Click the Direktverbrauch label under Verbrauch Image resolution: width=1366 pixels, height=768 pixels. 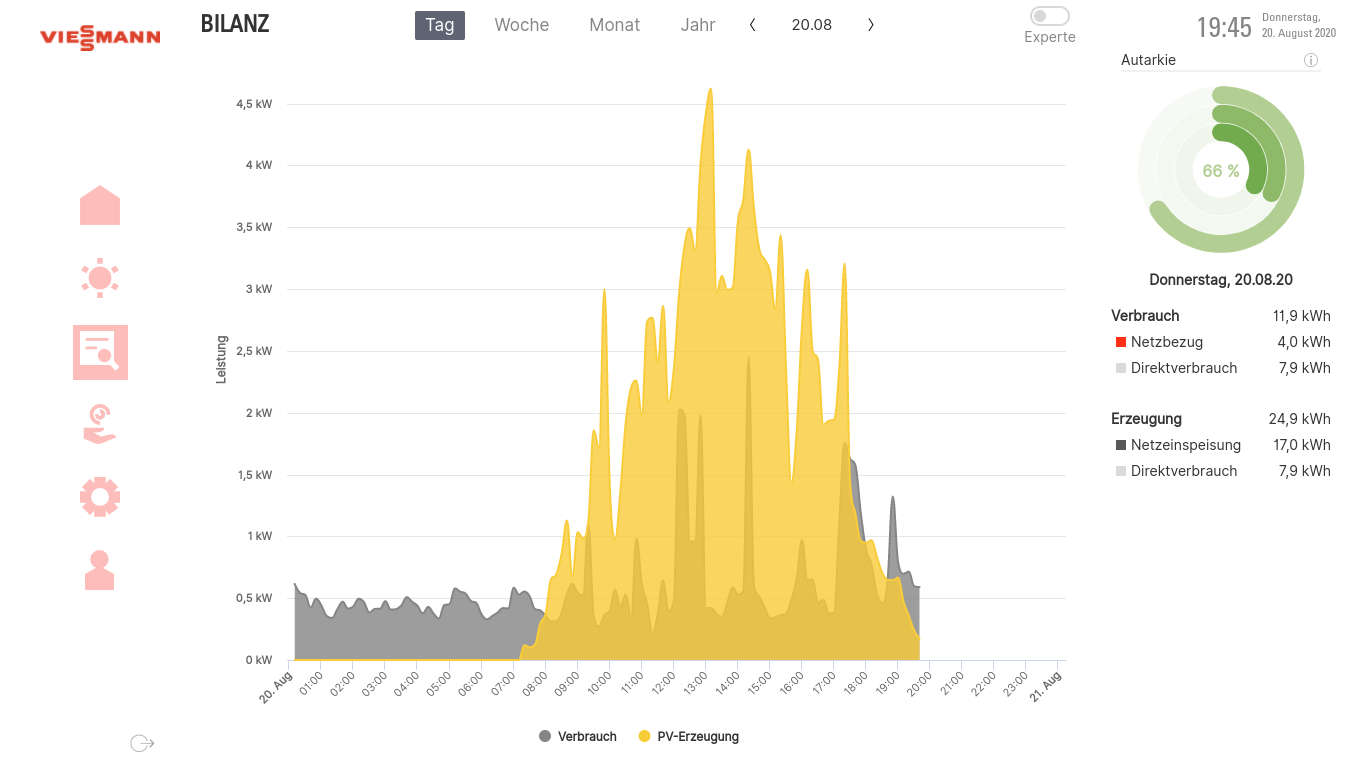click(x=1184, y=368)
